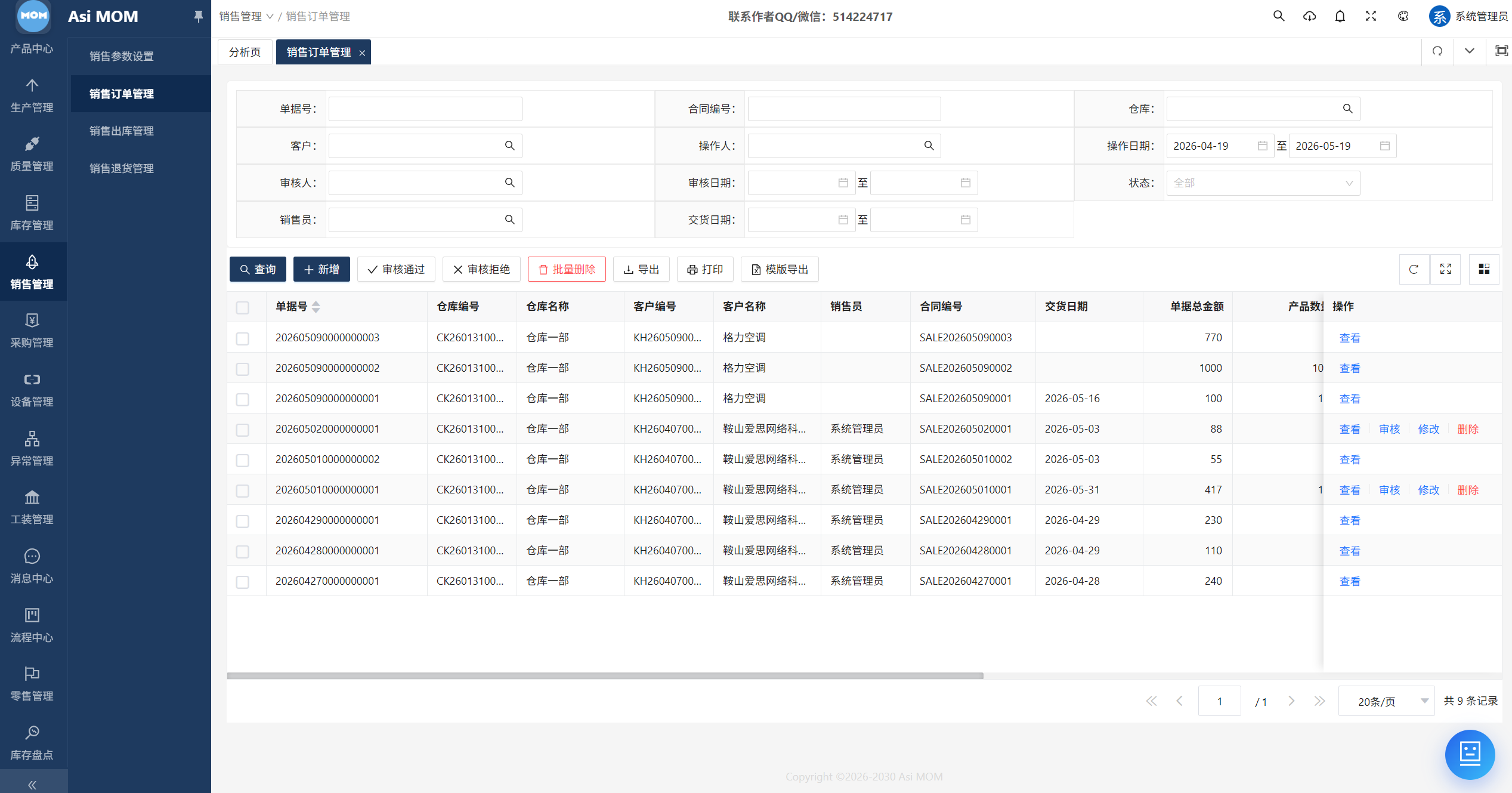Select 销售参数设置 menu item
Image resolution: width=1512 pixels, height=793 pixels.
point(141,56)
